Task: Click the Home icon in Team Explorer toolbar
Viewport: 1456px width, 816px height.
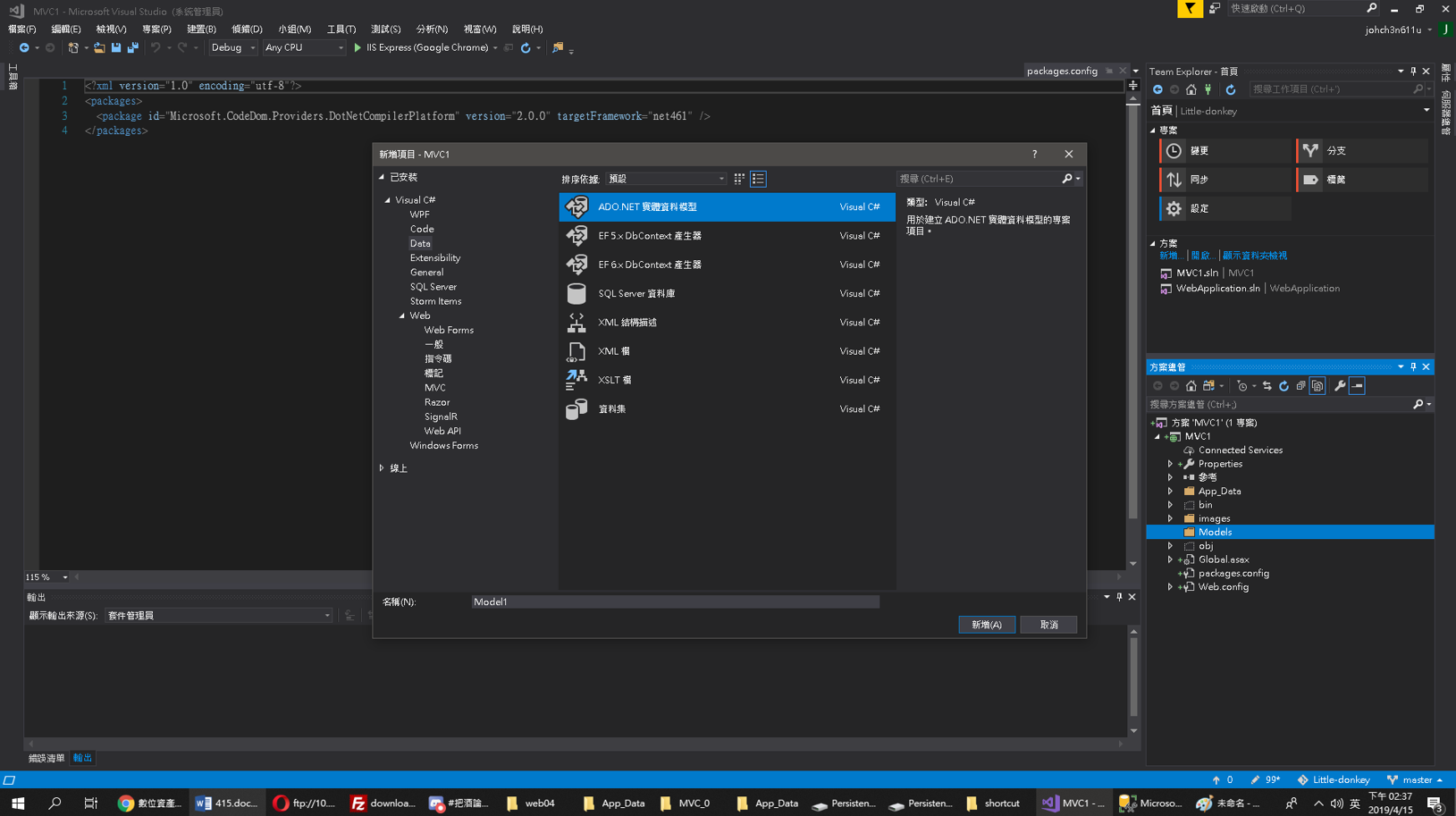Action: [x=1191, y=89]
